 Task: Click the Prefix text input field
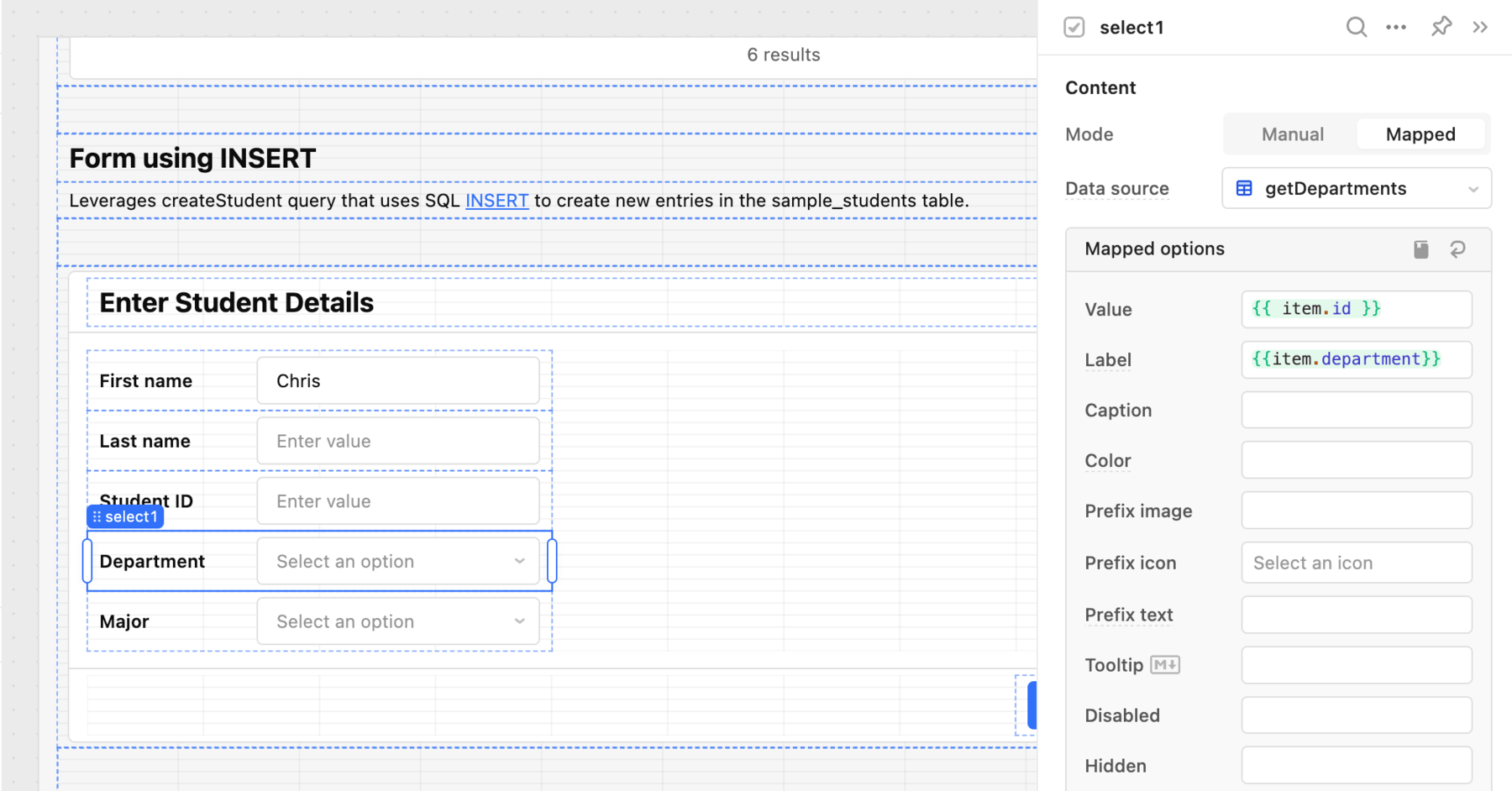tap(1357, 615)
